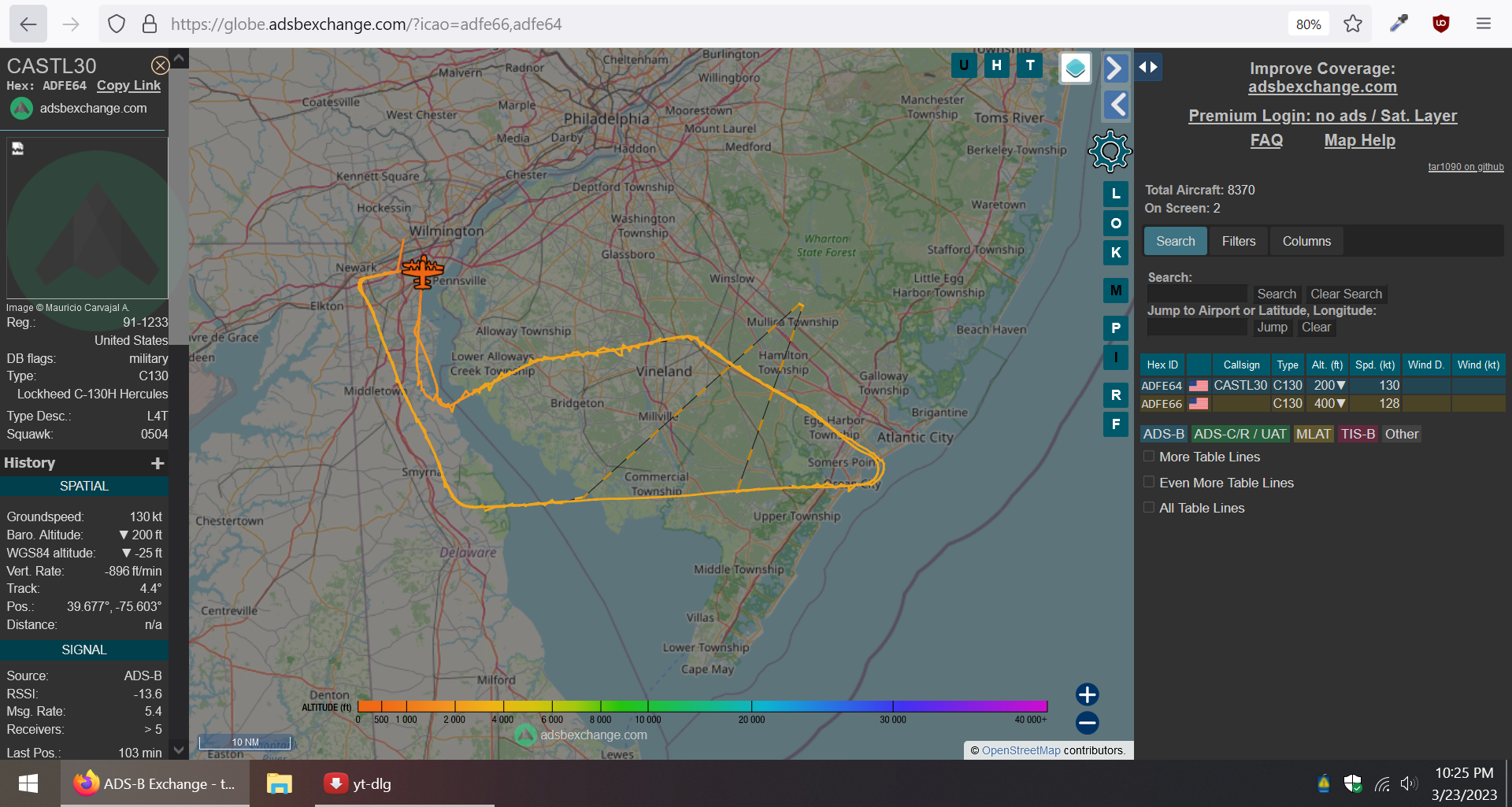Open the uBlock Origin extension icon
This screenshot has height=807, width=1512.
point(1441,24)
